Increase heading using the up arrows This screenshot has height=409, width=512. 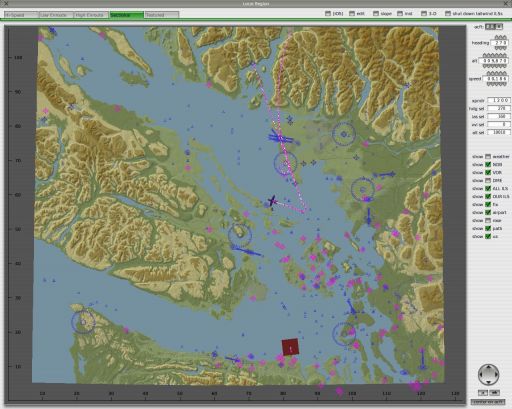tap(500, 38)
